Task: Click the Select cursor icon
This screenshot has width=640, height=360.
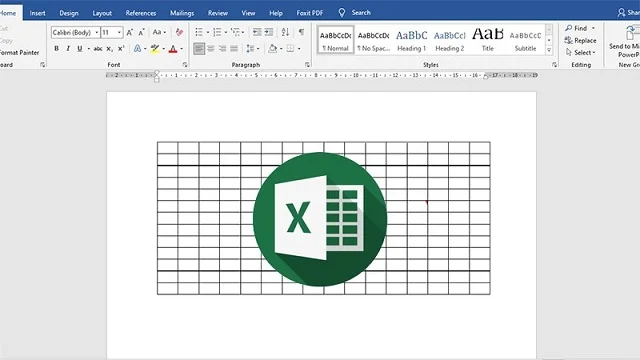Action: (569, 52)
